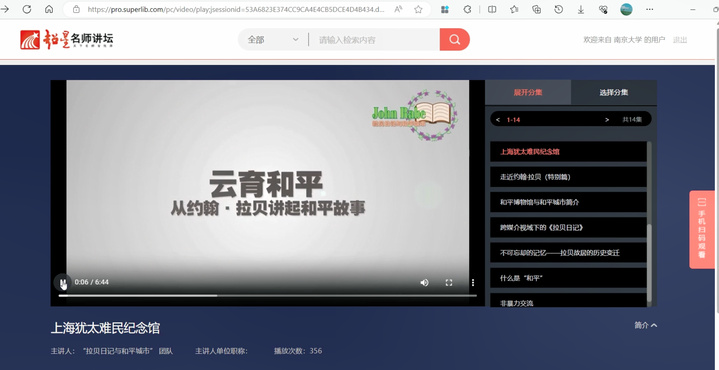Mute the video using the speaker icon

(425, 282)
